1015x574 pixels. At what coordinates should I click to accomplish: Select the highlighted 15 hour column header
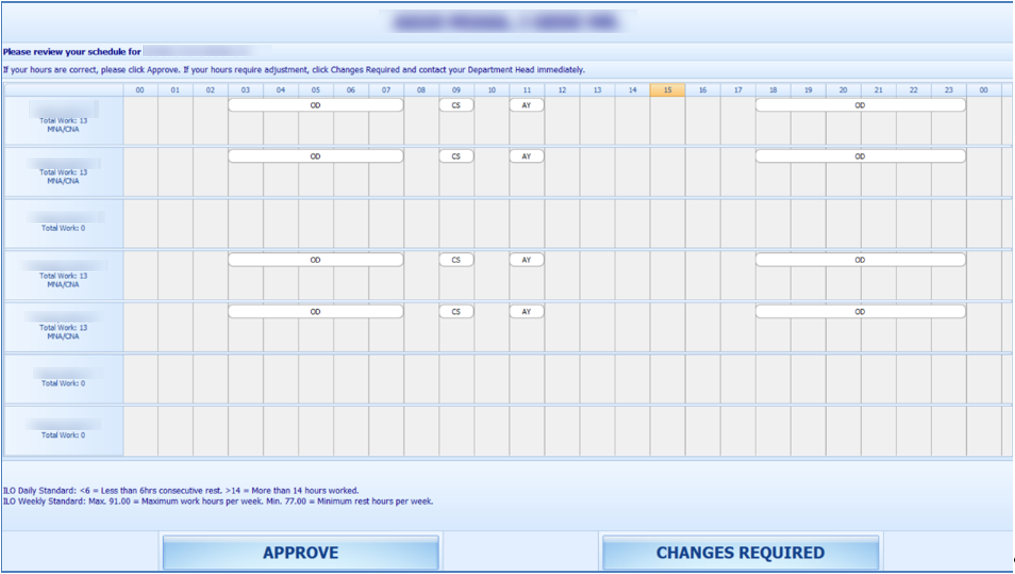click(667, 90)
